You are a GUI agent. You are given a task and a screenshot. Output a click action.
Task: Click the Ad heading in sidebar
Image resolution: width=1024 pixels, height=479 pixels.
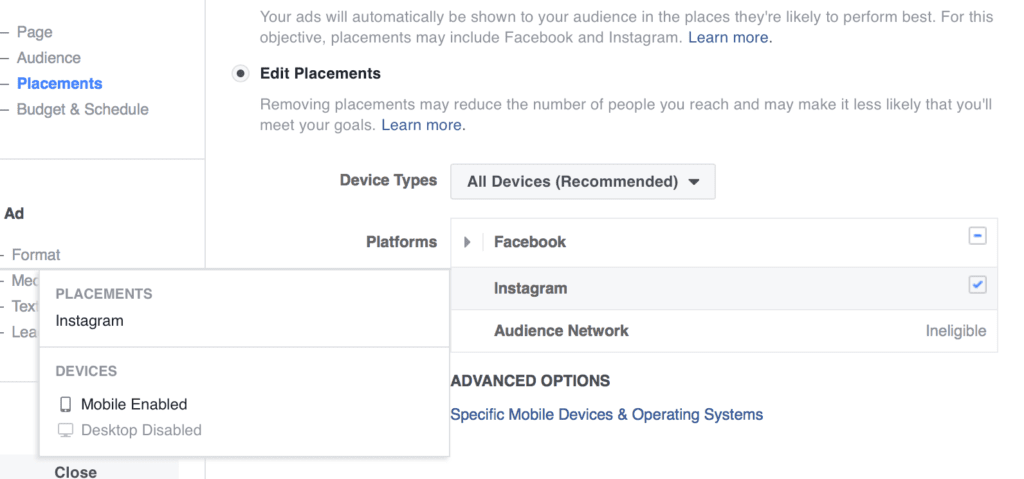coord(14,214)
